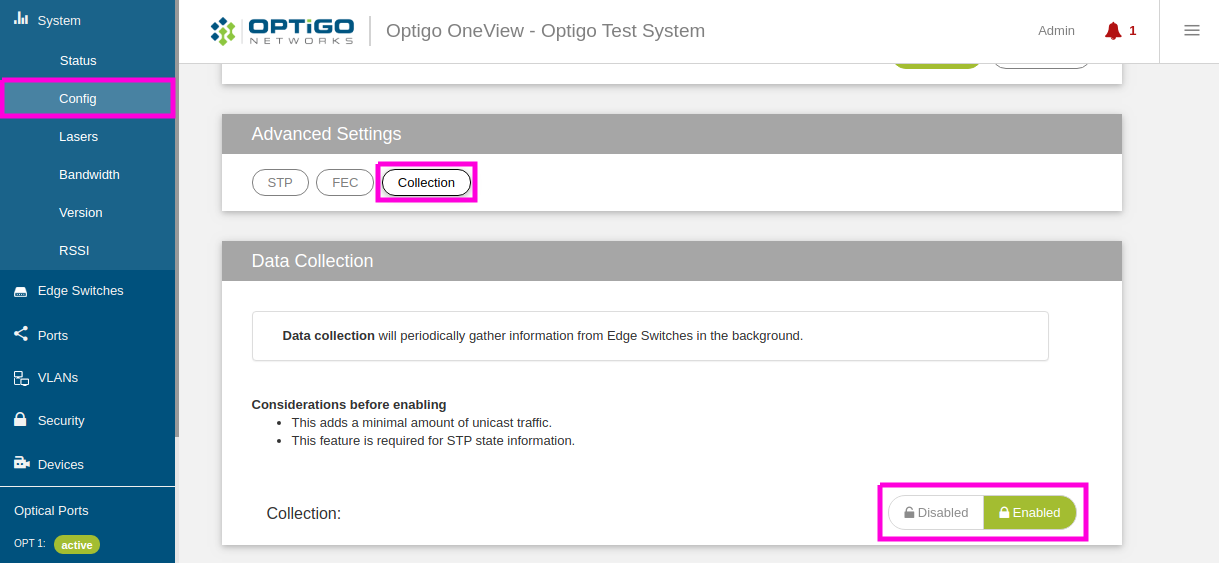Open the Lasers submenu page
Screen dimensions: 1219x563
78,137
